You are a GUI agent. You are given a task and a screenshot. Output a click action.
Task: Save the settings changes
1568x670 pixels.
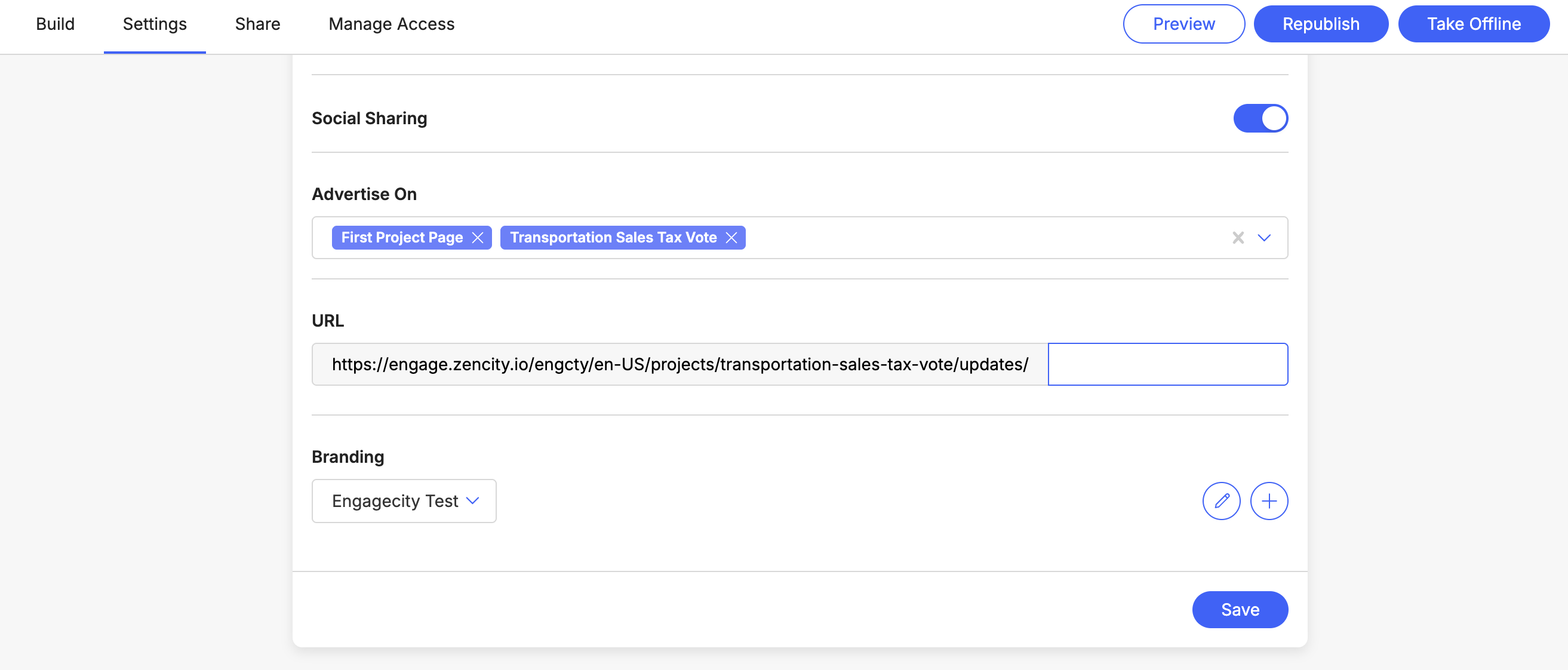(x=1240, y=609)
